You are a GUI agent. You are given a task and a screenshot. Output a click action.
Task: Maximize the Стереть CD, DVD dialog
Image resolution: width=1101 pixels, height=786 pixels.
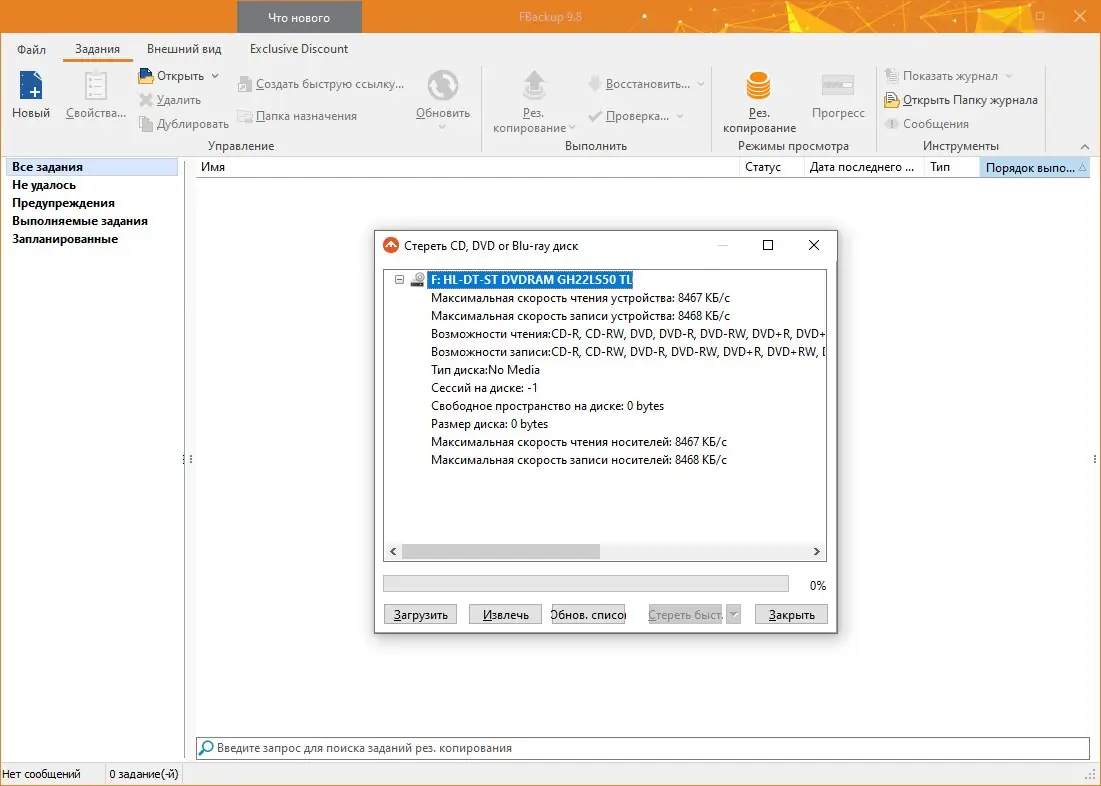click(x=768, y=245)
